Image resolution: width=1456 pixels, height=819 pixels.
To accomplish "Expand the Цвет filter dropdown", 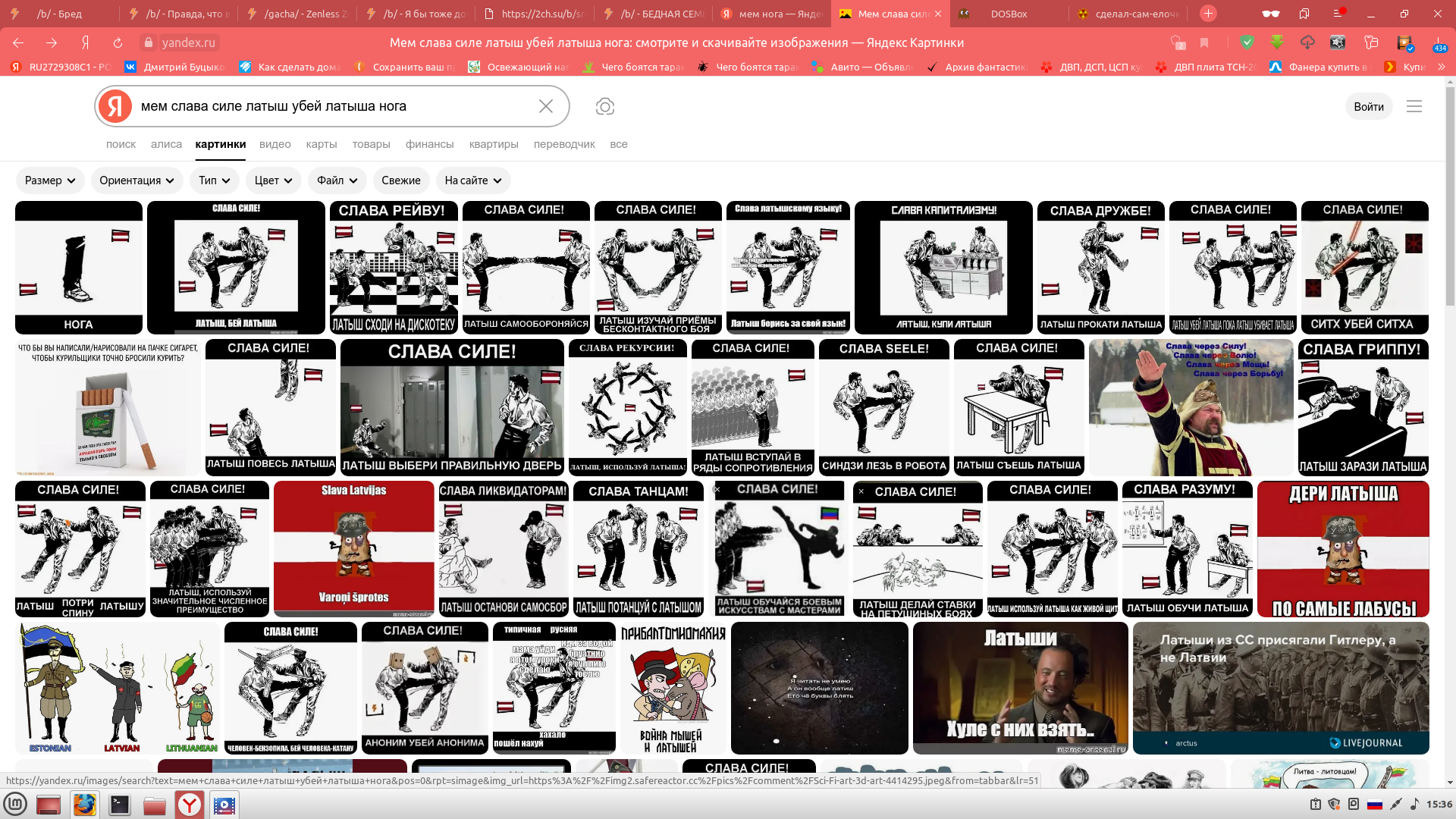I will click(x=273, y=180).
